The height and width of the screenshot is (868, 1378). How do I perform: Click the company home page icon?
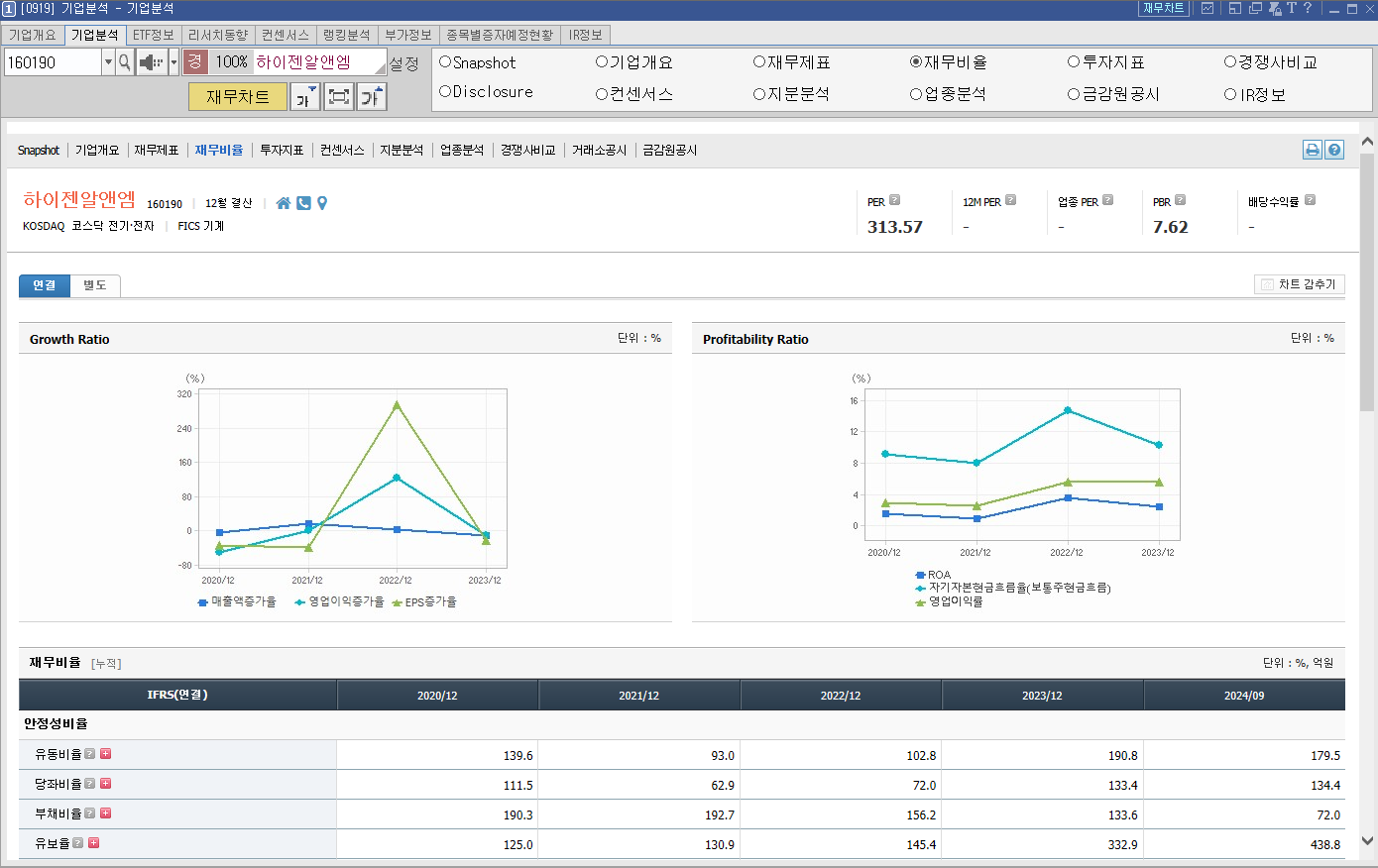[x=284, y=203]
